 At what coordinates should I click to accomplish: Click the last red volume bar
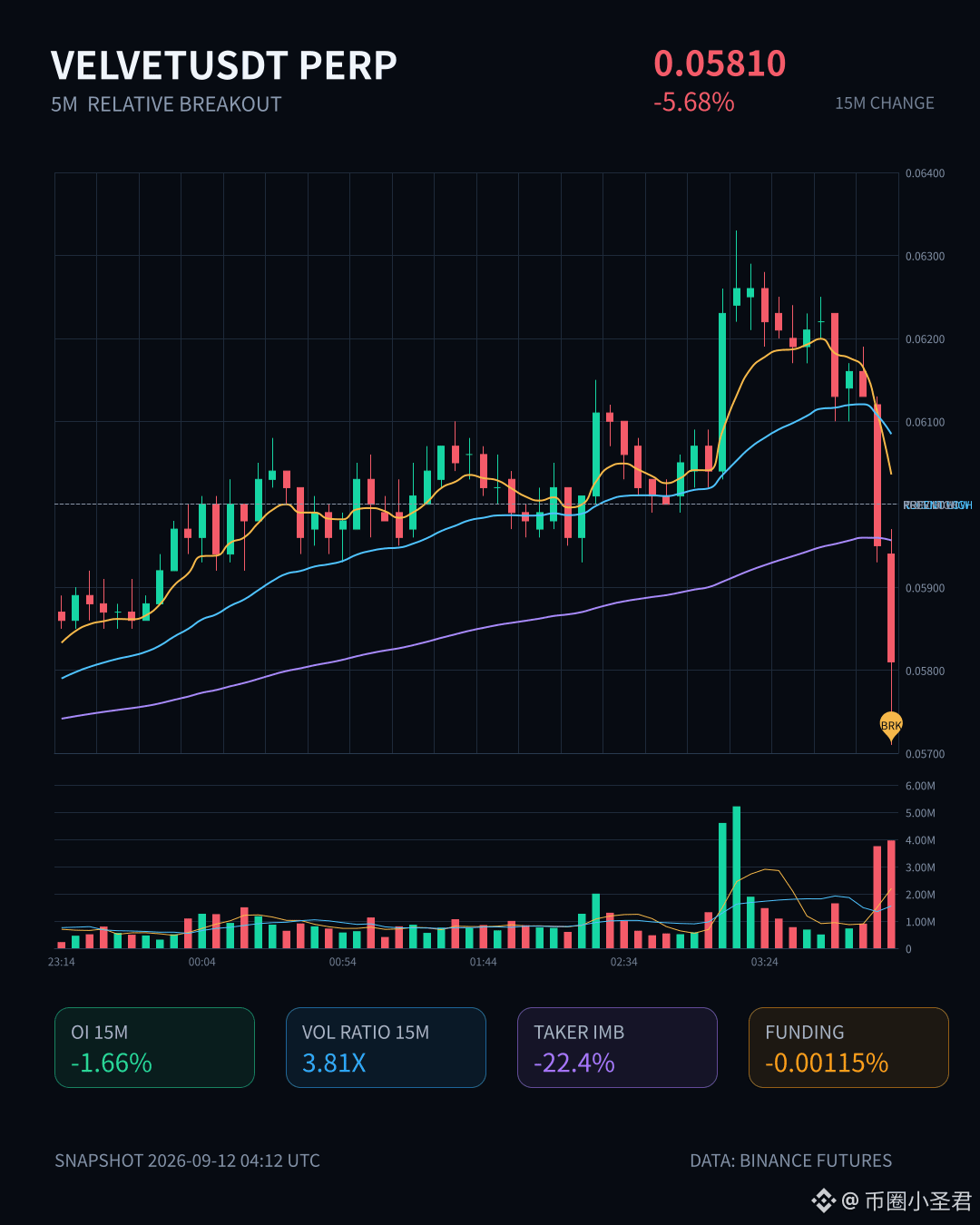click(891, 895)
